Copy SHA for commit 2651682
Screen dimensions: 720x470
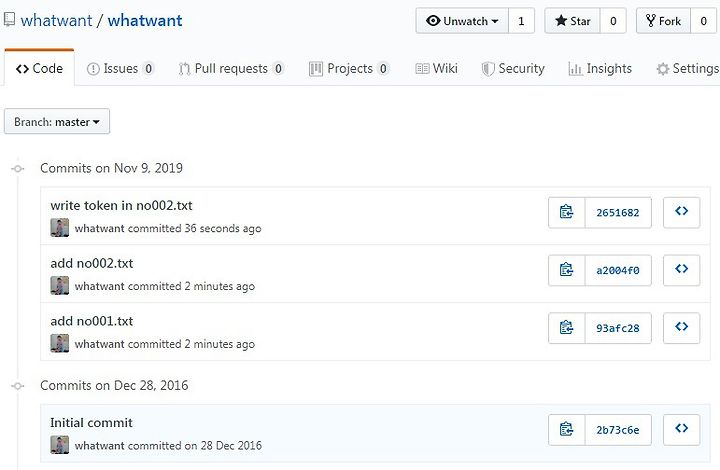click(x=567, y=213)
